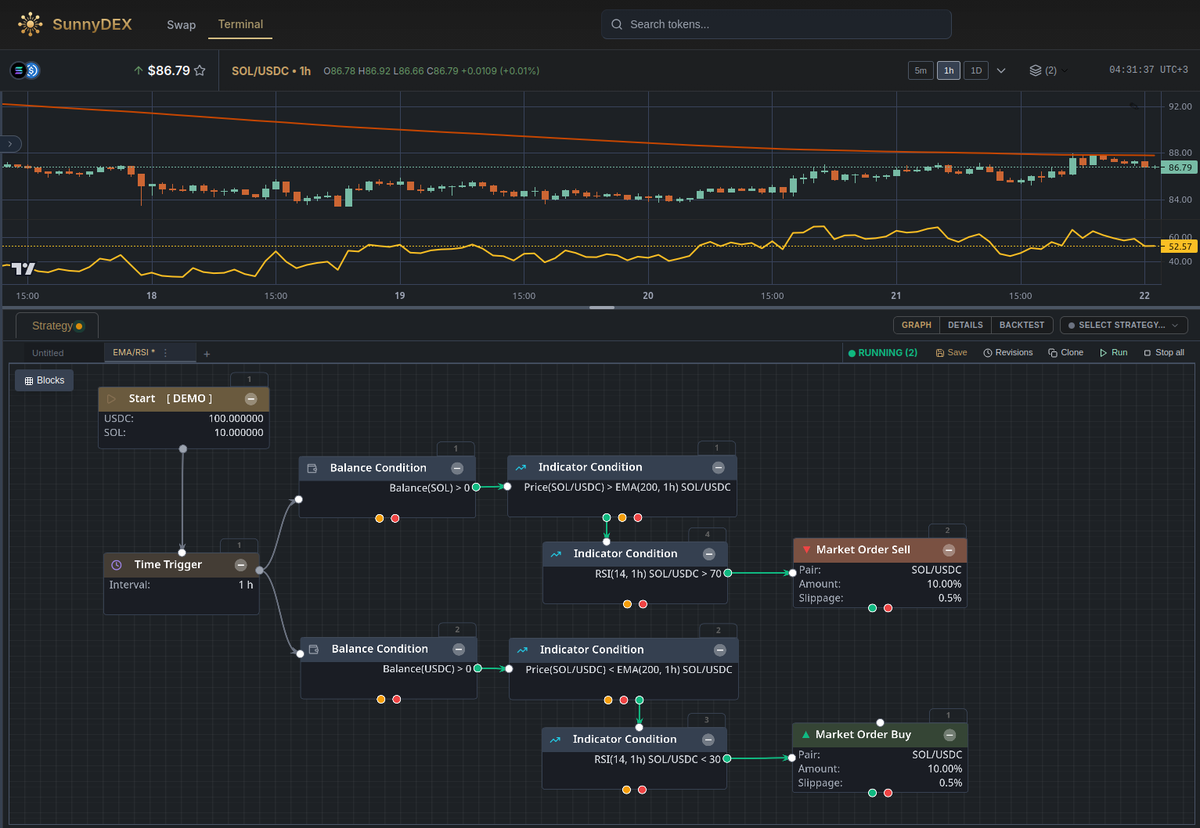Viewport: 1200px width, 828px height.
Task: Click the SunnyDEX sun logo
Action: coord(30,24)
